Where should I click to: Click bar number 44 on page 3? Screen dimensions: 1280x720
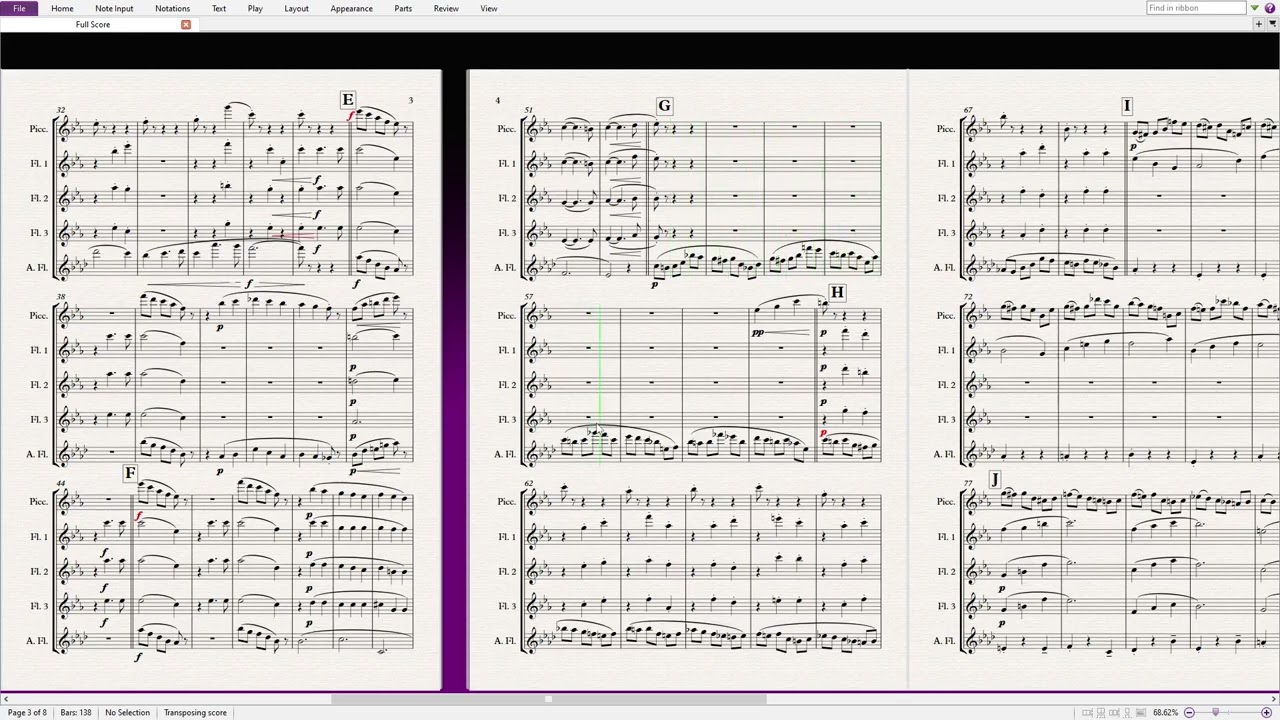click(x=61, y=483)
